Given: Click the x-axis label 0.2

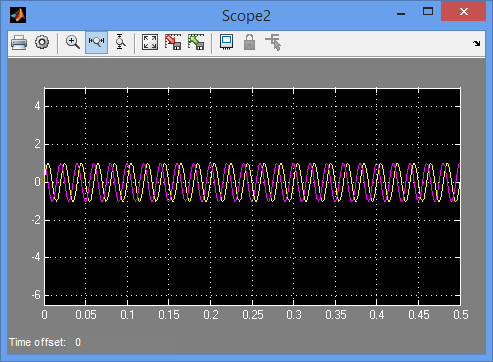Looking at the screenshot, I should point(211,315).
